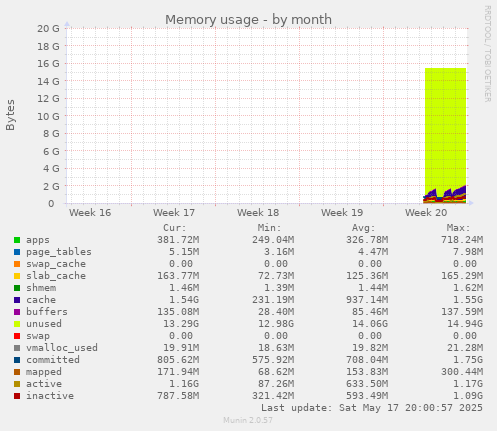Click the swap_cache legend label

[56, 264]
